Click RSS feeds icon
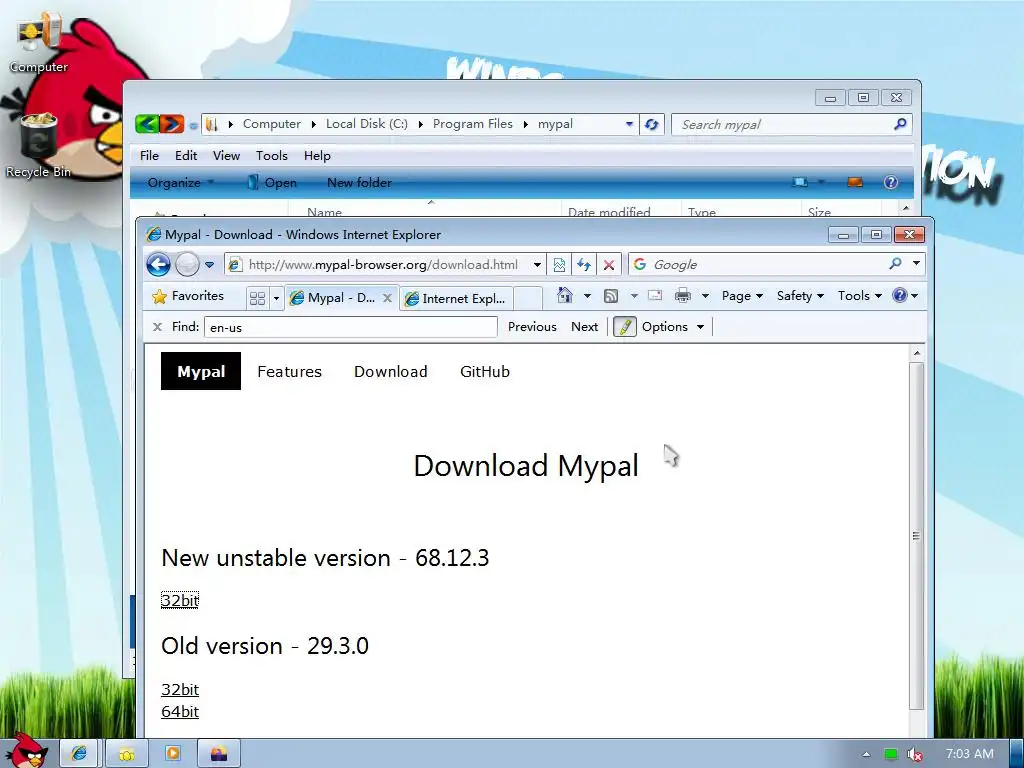Screen dimensions: 1024x768 coord(611,296)
